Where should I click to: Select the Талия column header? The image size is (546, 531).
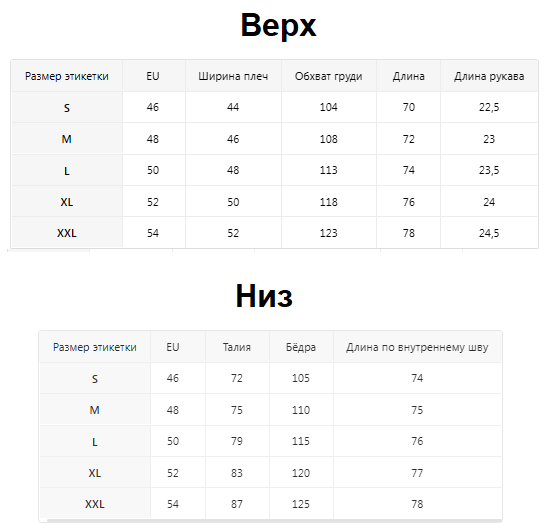[x=237, y=347]
